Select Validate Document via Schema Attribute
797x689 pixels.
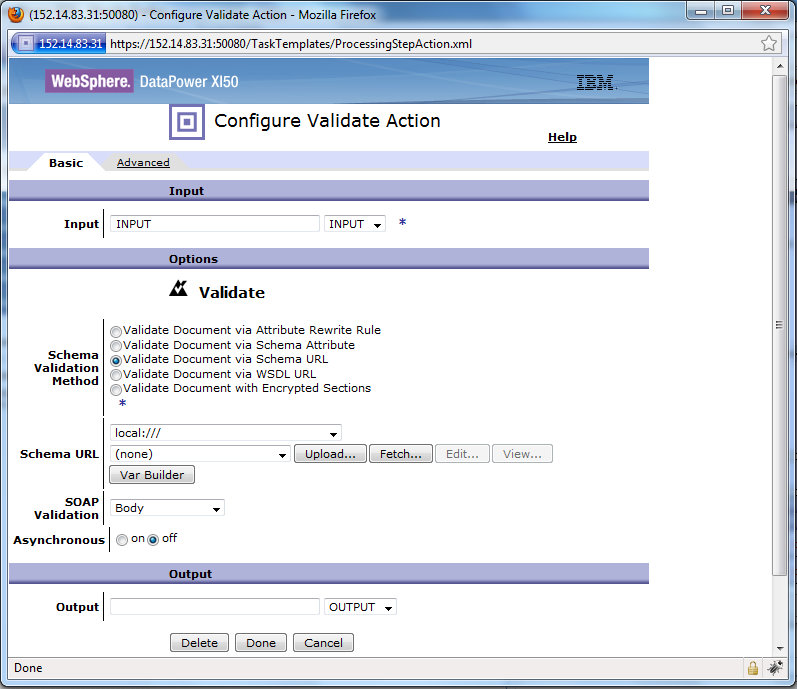pos(116,346)
